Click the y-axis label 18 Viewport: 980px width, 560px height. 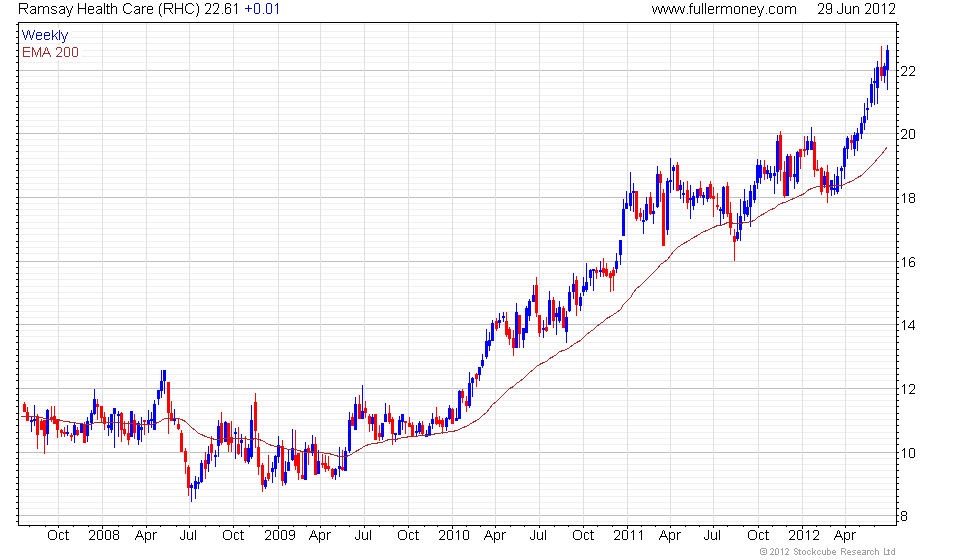[x=908, y=198]
